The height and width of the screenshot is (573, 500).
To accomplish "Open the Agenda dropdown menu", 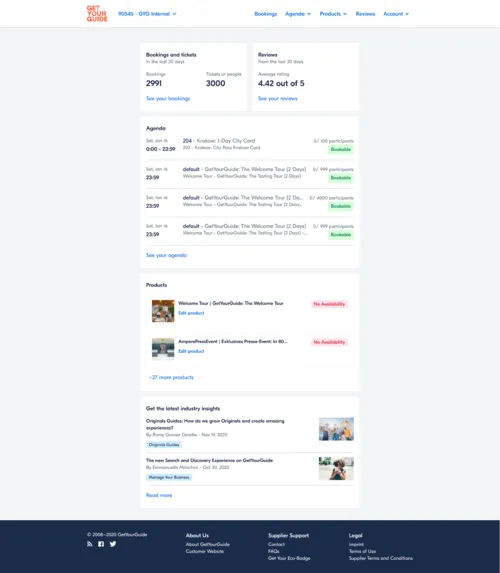I will (298, 14).
